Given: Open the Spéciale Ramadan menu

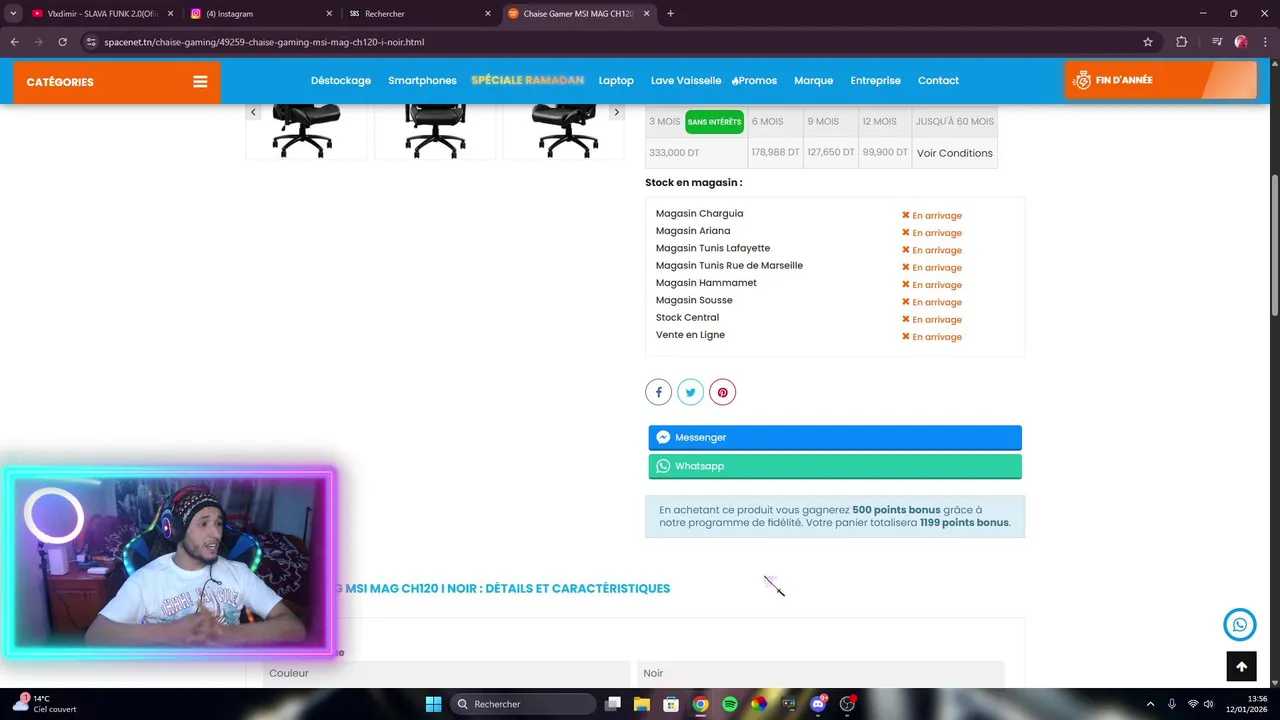Looking at the screenshot, I should coord(527,81).
